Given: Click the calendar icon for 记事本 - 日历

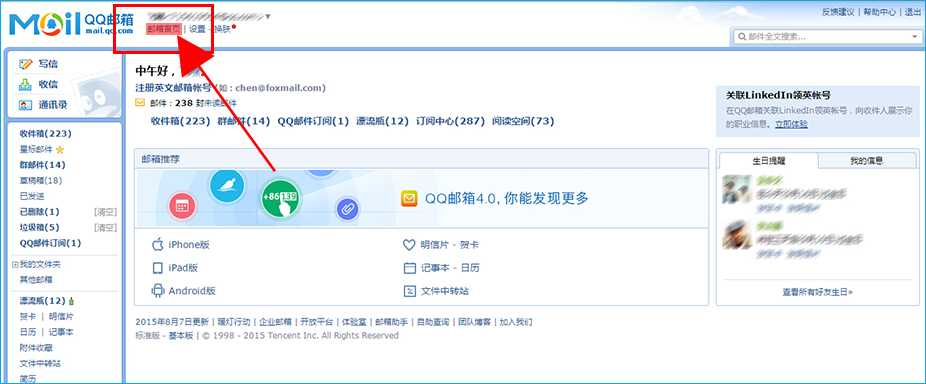Looking at the screenshot, I should [x=409, y=268].
